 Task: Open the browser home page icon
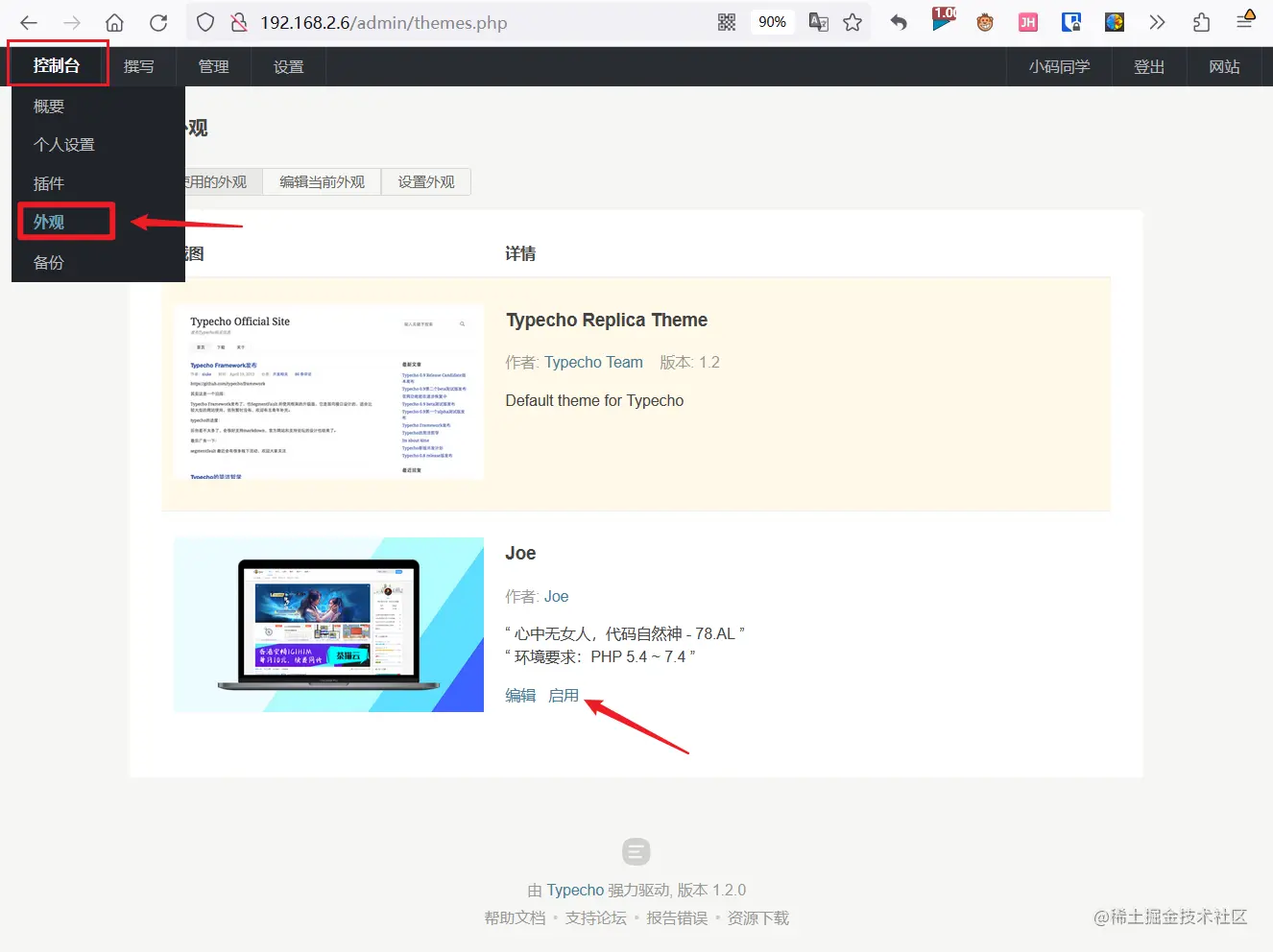click(x=114, y=22)
